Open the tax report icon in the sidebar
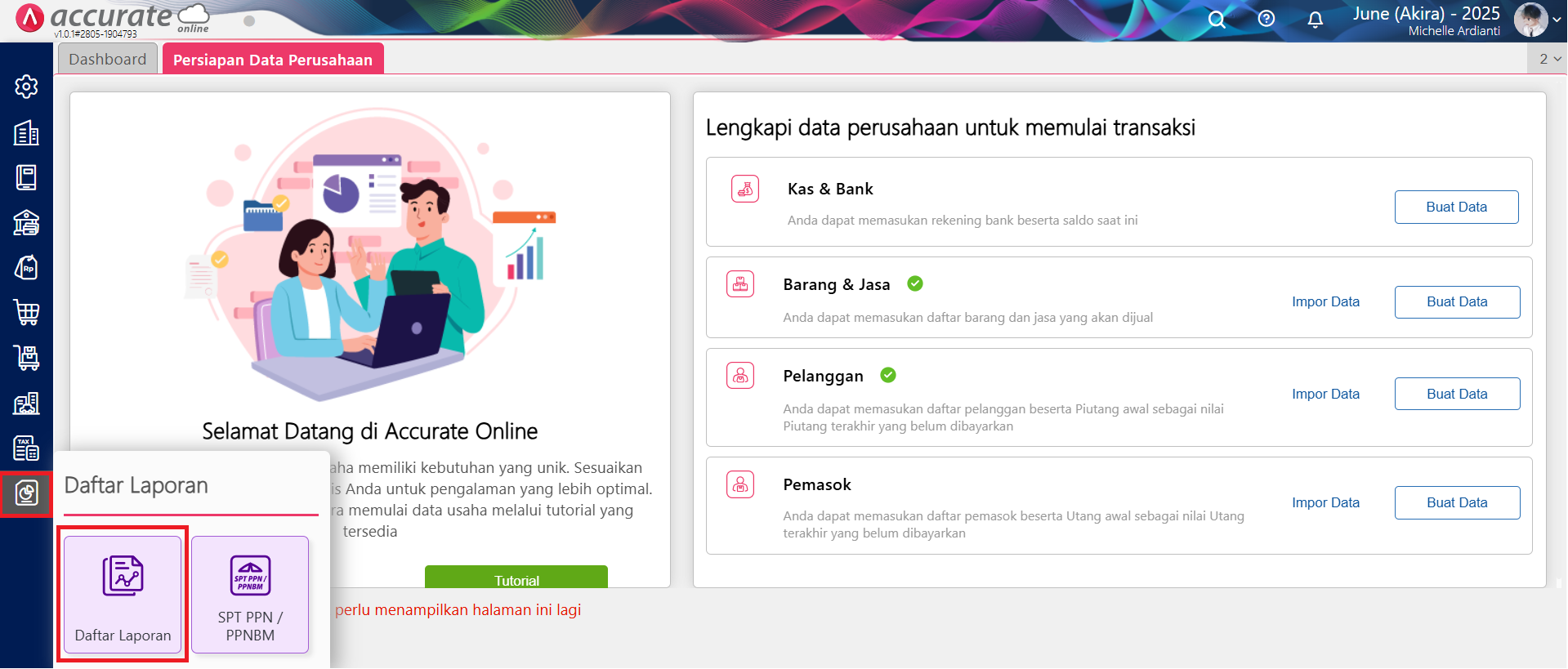 point(26,448)
